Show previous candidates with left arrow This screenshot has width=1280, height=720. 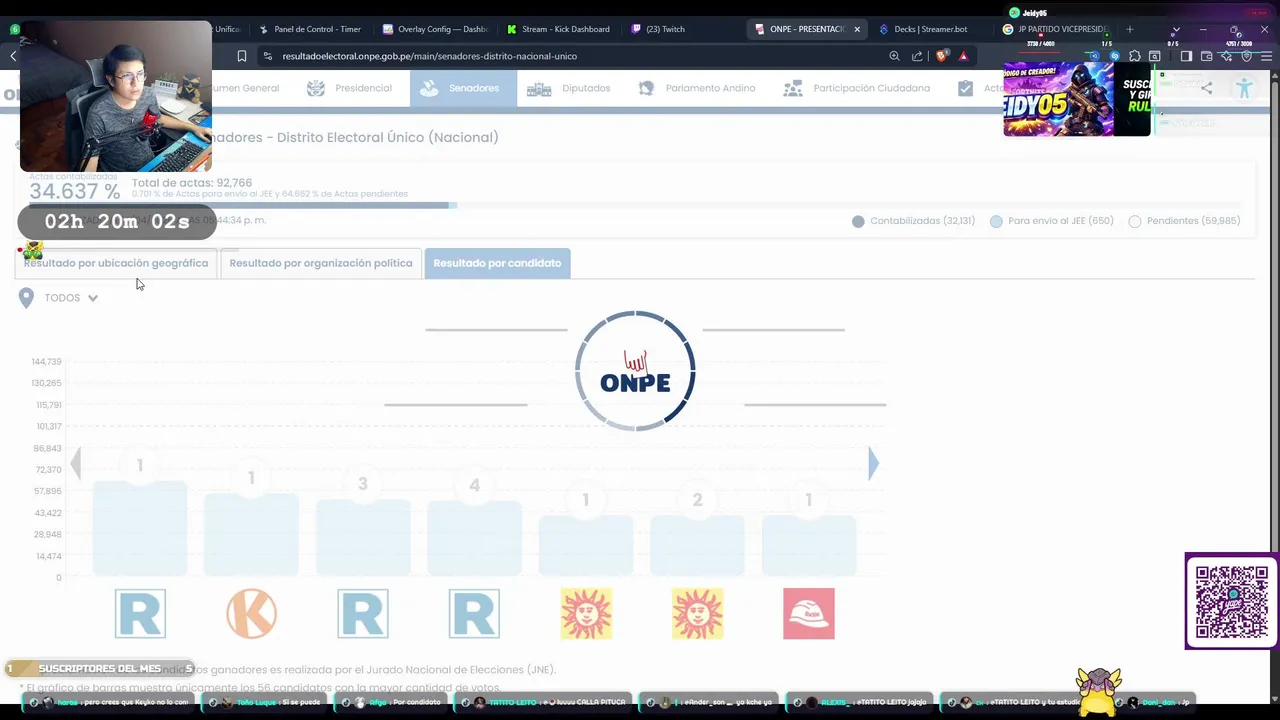[x=76, y=463]
